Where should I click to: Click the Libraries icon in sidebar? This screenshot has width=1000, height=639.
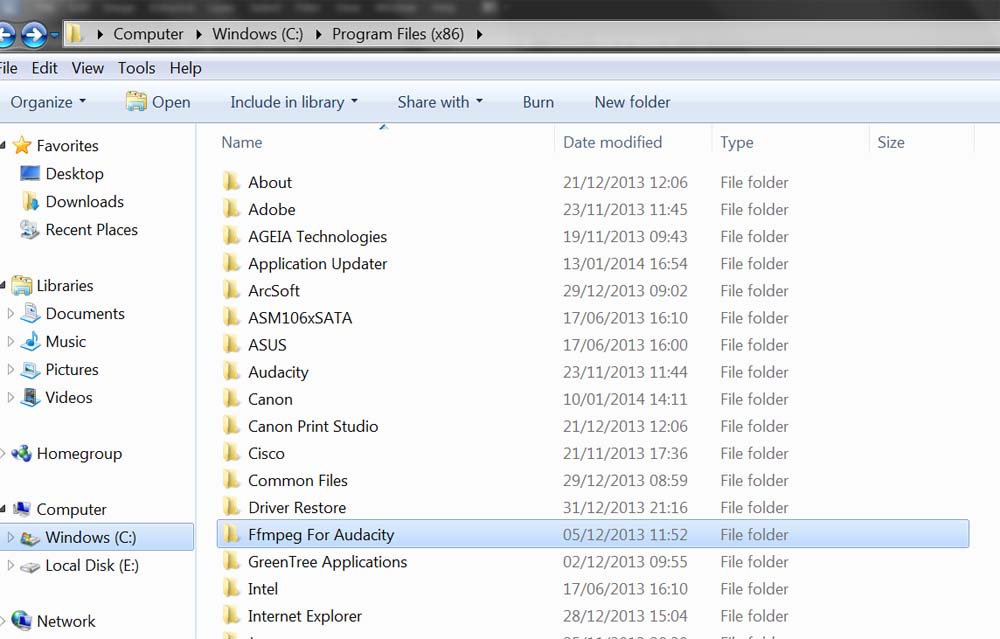coord(22,286)
